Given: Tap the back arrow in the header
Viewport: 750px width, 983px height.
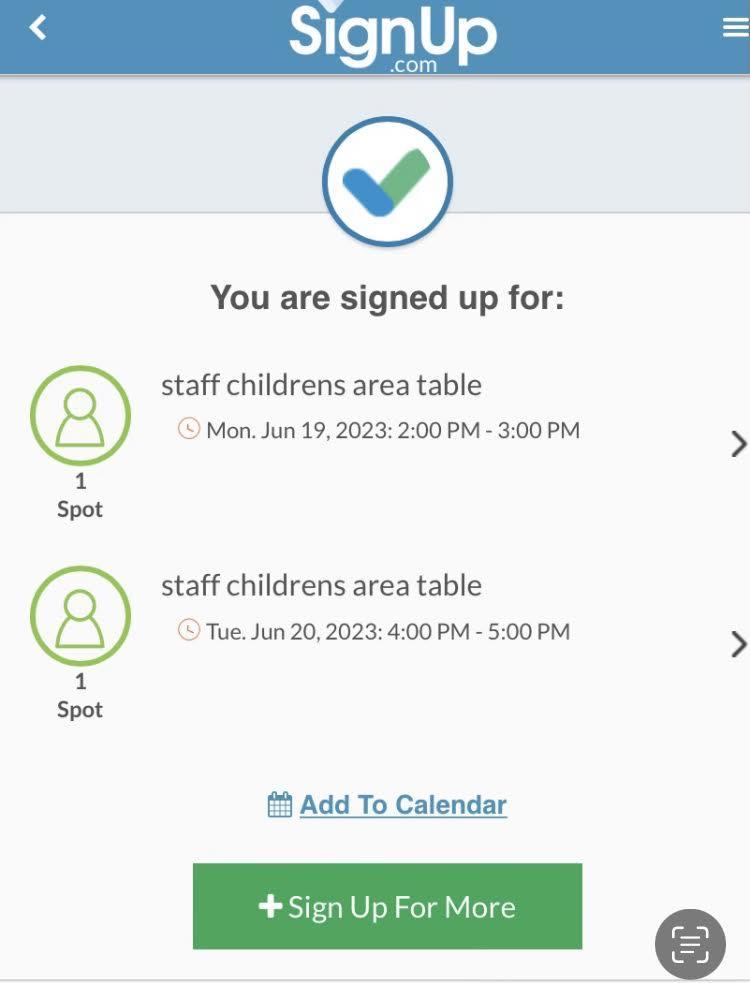Looking at the screenshot, I should pos(38,28).
